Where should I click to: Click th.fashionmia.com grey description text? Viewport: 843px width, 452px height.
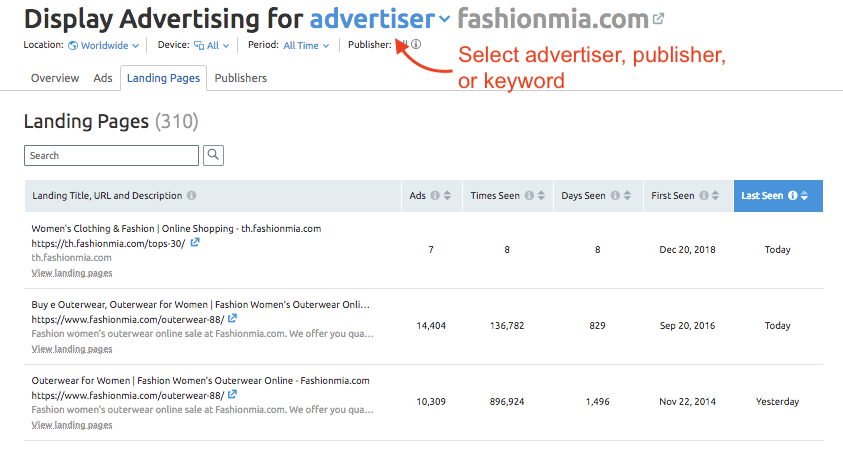point(72,257)
